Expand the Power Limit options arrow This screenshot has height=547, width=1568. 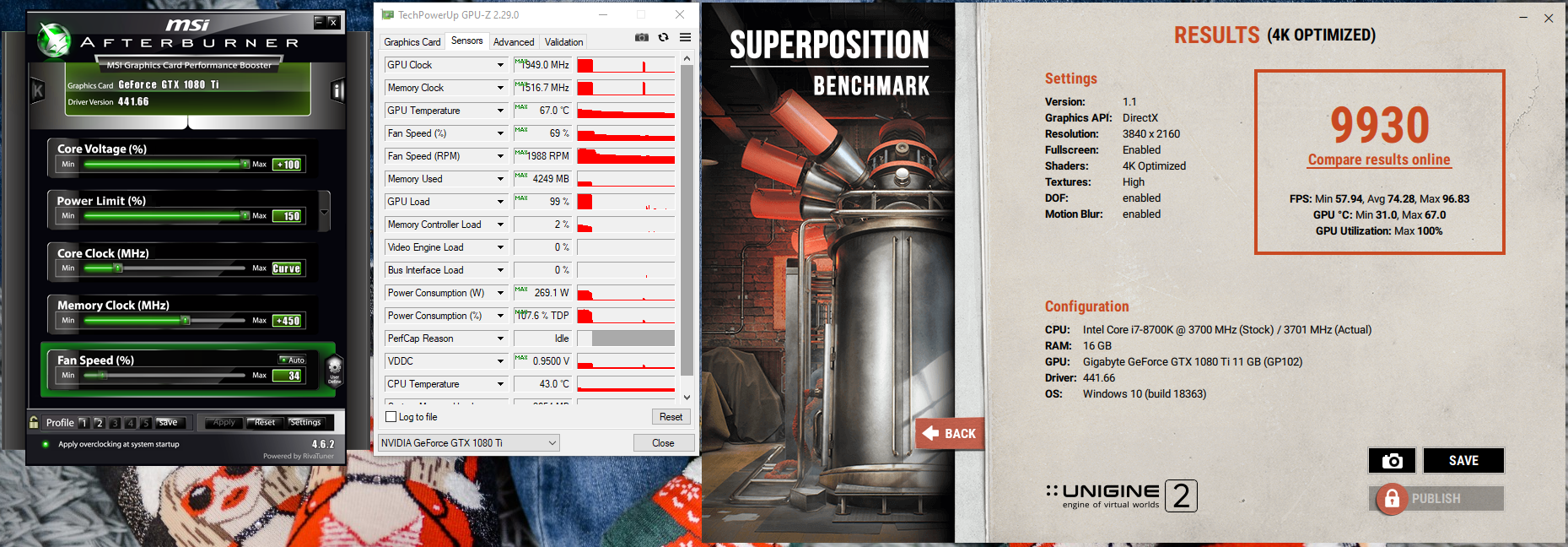pyautogui.click(x=325, y=210)
